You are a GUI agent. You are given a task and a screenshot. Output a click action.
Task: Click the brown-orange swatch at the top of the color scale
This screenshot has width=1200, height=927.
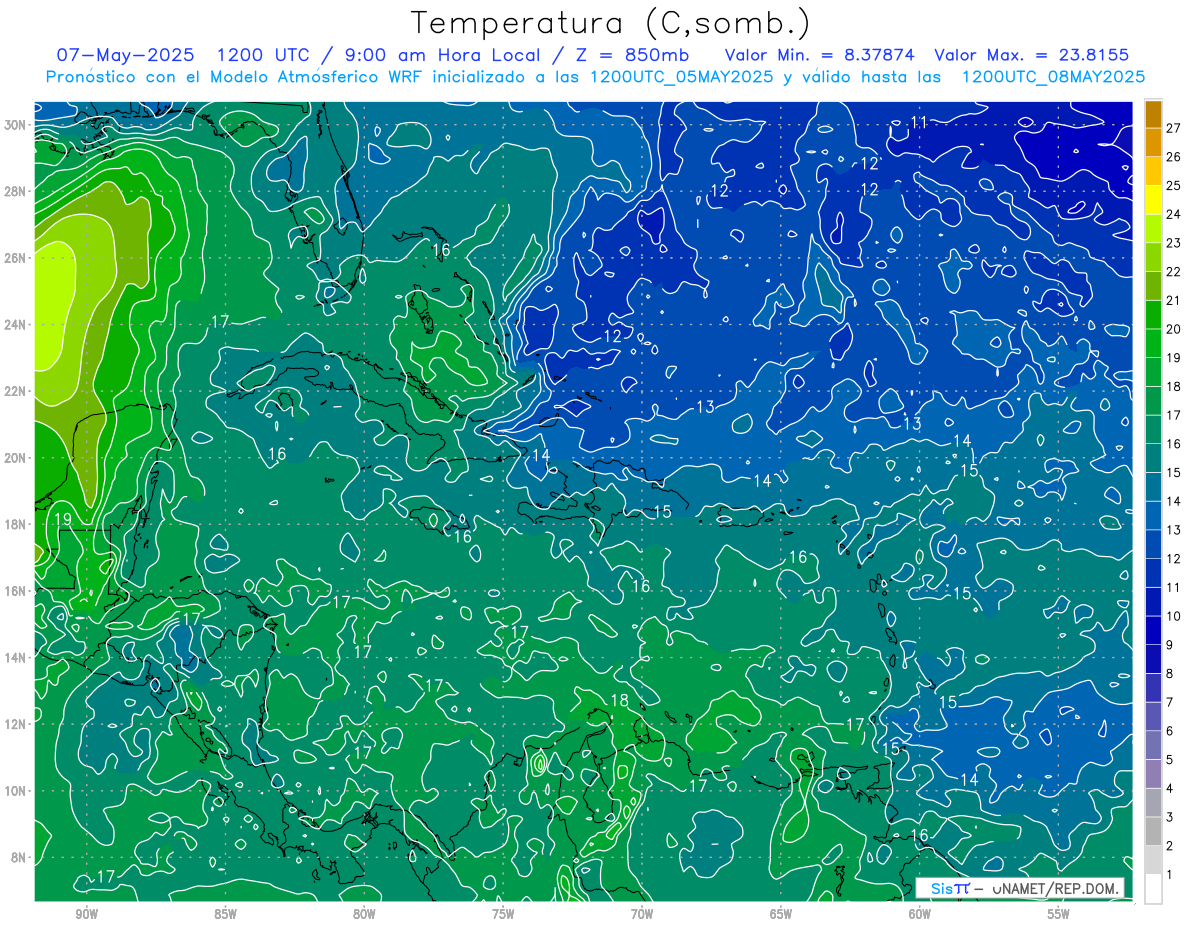1153,114
